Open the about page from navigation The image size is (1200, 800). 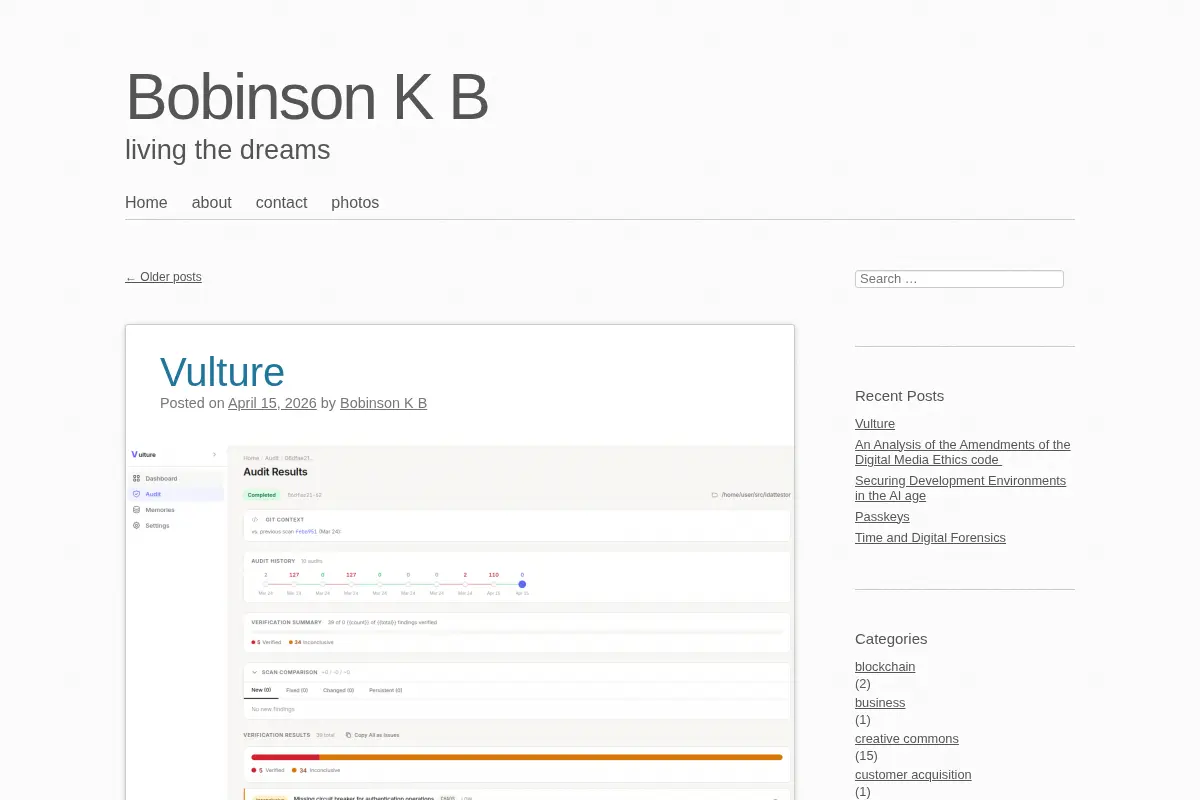(212, 202)
